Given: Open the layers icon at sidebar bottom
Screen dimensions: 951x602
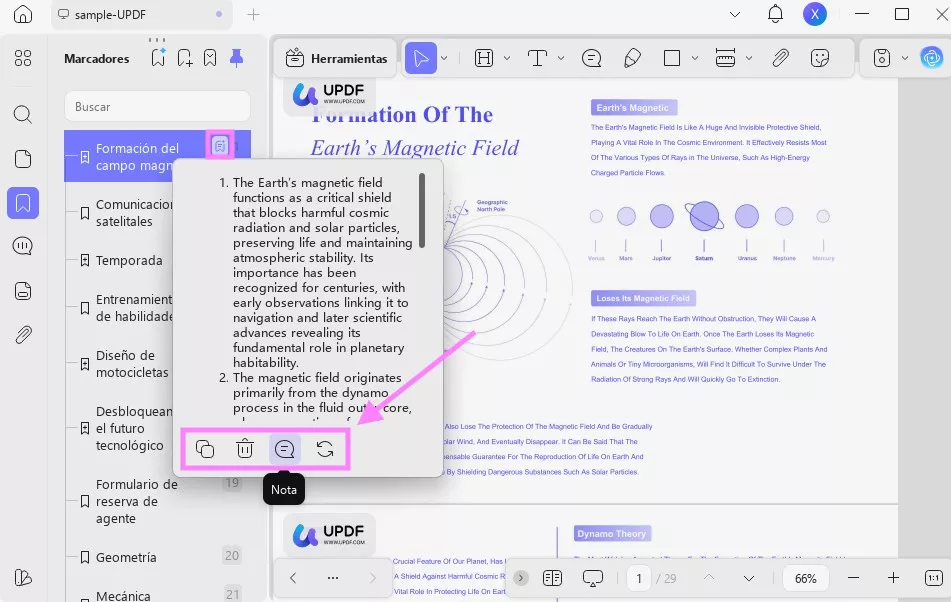Looking at the screenshot, I should tap(23, 577).
